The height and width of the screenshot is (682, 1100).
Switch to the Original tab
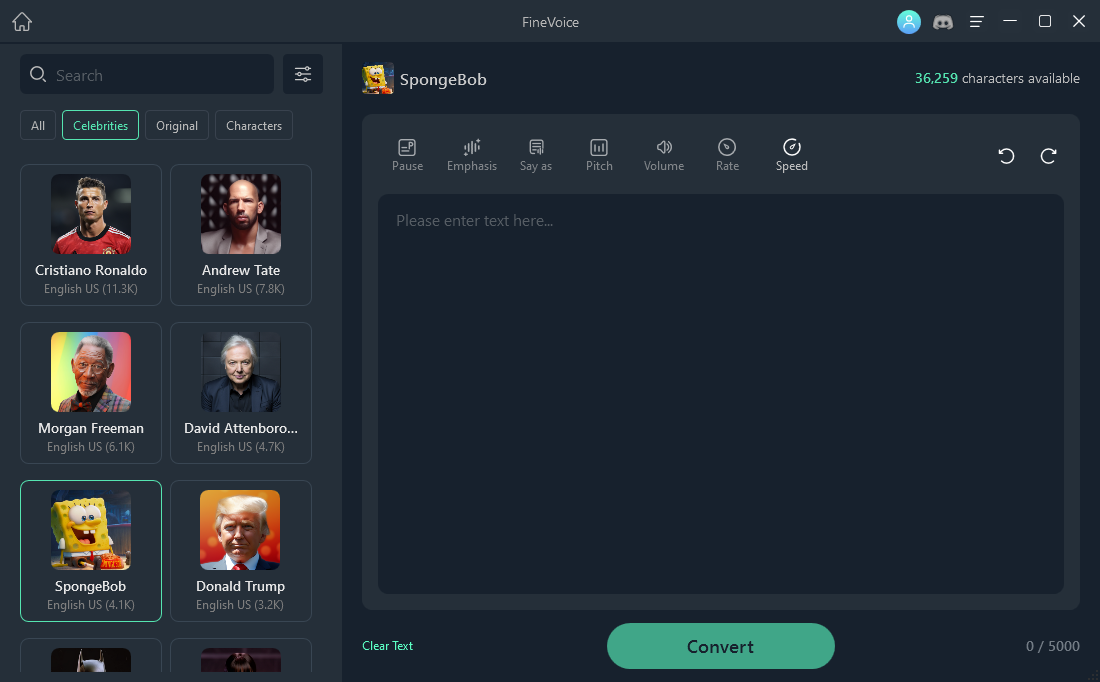(x=177, y=126)
